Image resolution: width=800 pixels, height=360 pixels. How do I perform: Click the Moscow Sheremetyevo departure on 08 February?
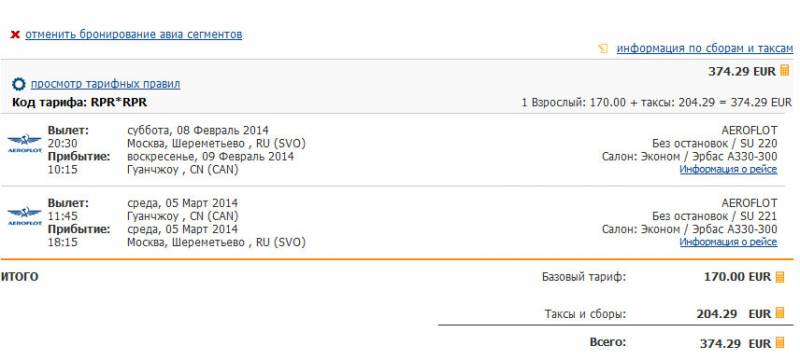[x=216, y=143]
